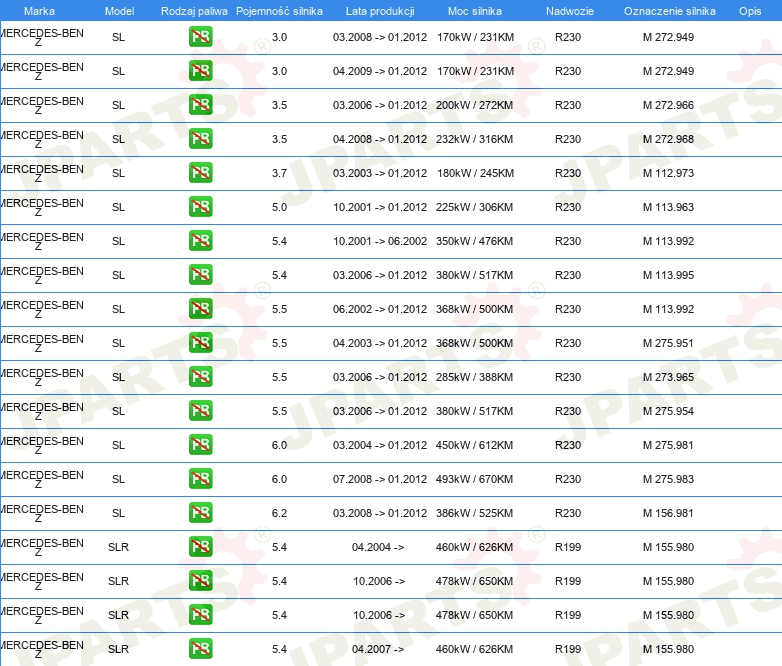782x666 pixels.
Task: Click the Opis column header
Action: [x=750, y=11]
